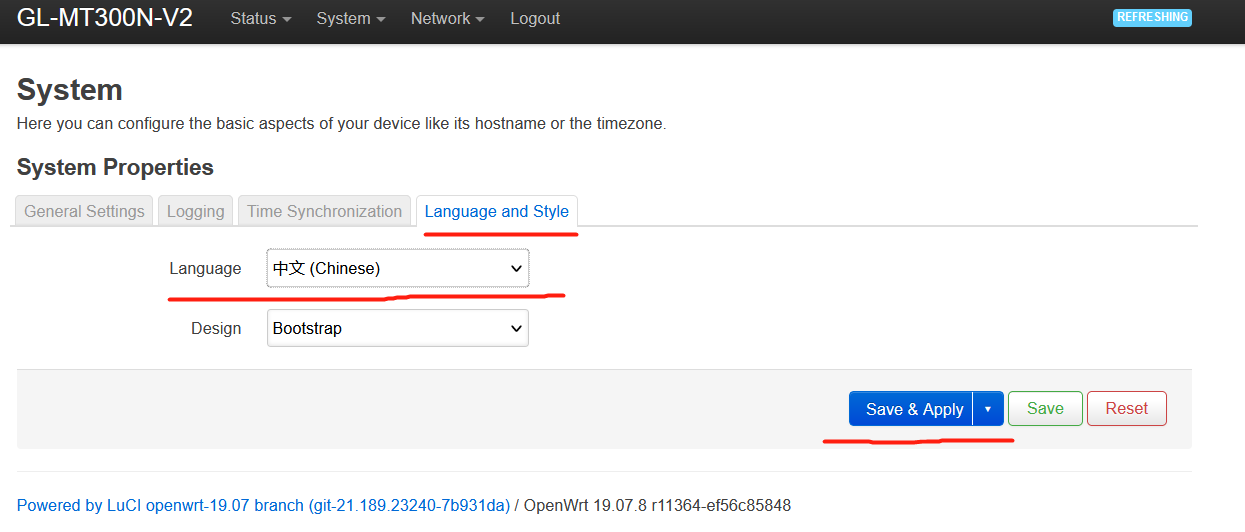Expand the arrow beside Save & Apply
The width and height of the screenshot is (1245, 532).
[x=988, y=409]
